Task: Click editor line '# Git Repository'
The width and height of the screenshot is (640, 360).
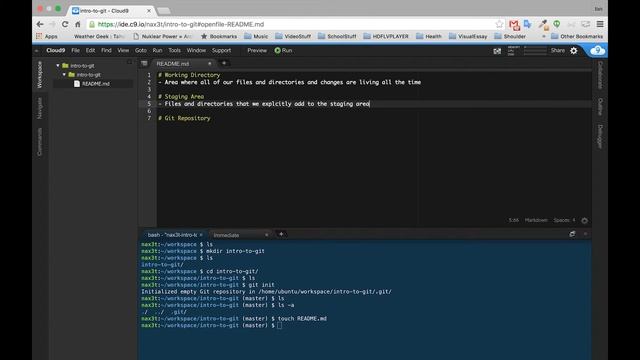Action: (x=184, y=118)
